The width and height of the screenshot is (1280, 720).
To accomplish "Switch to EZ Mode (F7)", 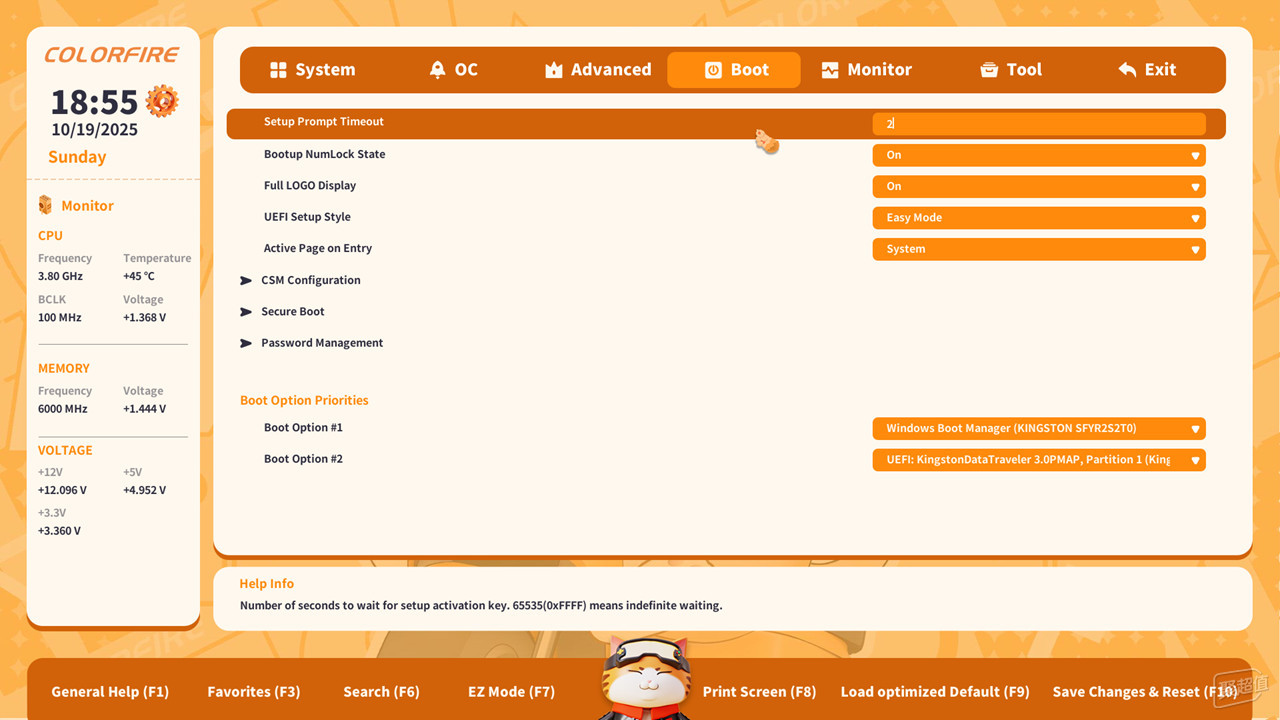I will pyautogui.click(x=511, y=692).
